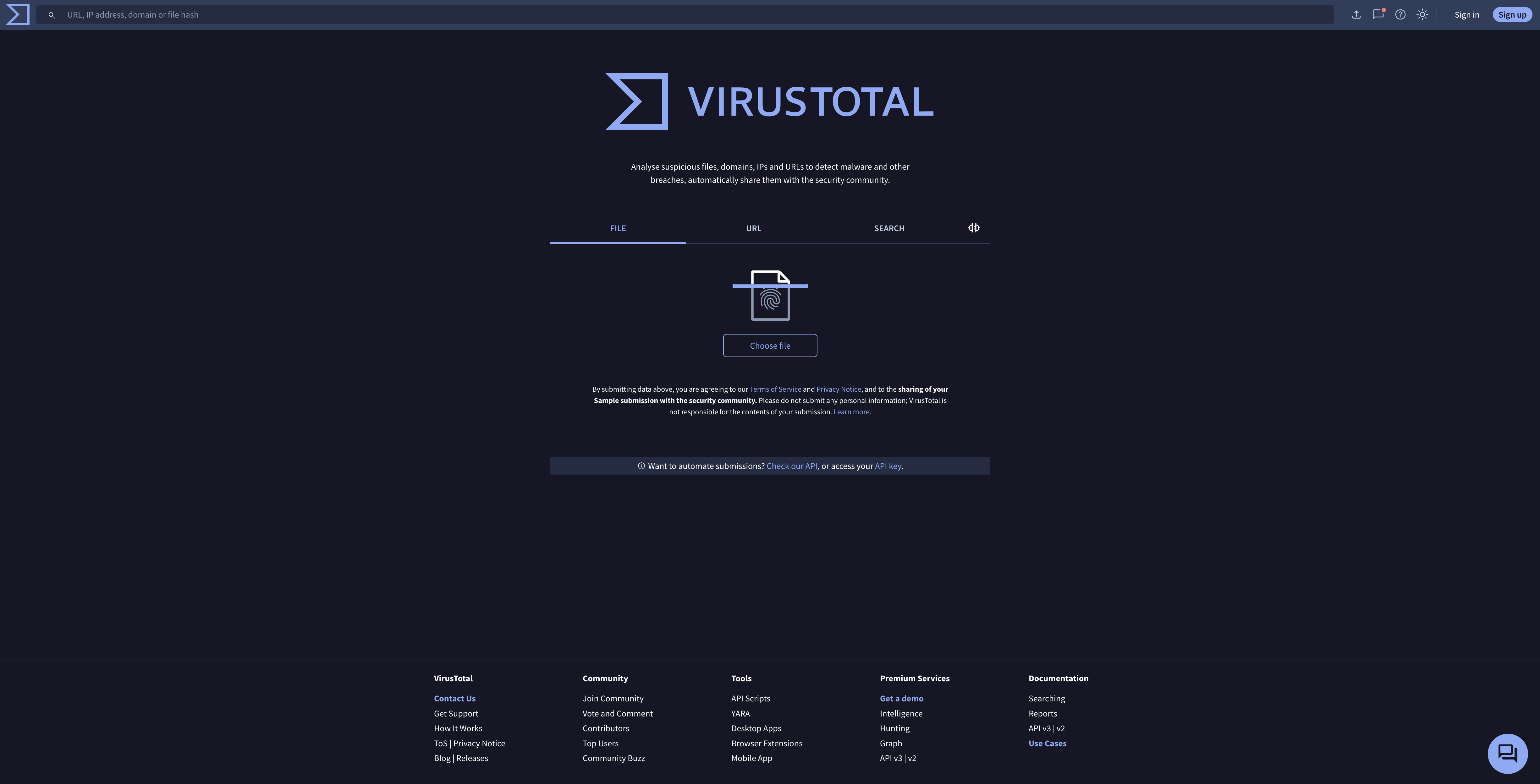The height and width of the screenshot is (784, 1540).
Task: Click API v3 under Documentation
Action: point(1040,728)
